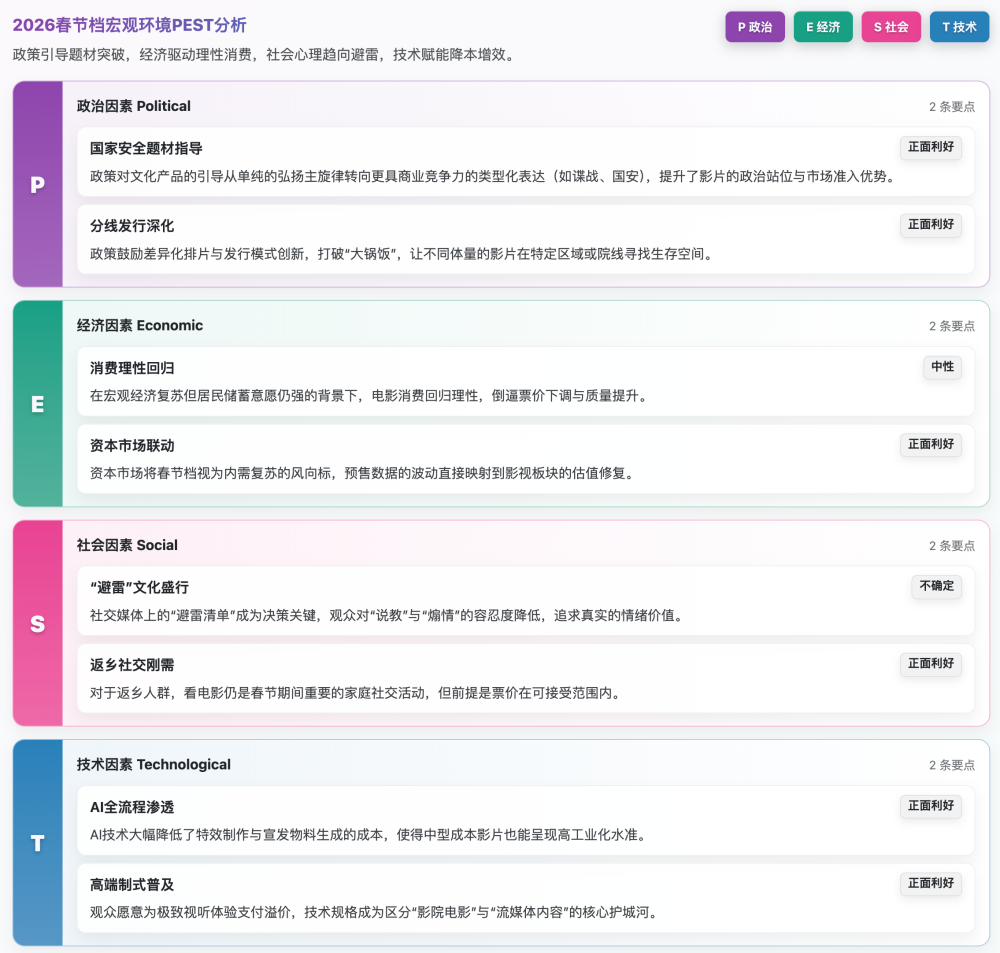Viewport: 1000px width, 953px height.
Task: Click the description starting 观众愿意为极致视听
Action: point(376,913)
